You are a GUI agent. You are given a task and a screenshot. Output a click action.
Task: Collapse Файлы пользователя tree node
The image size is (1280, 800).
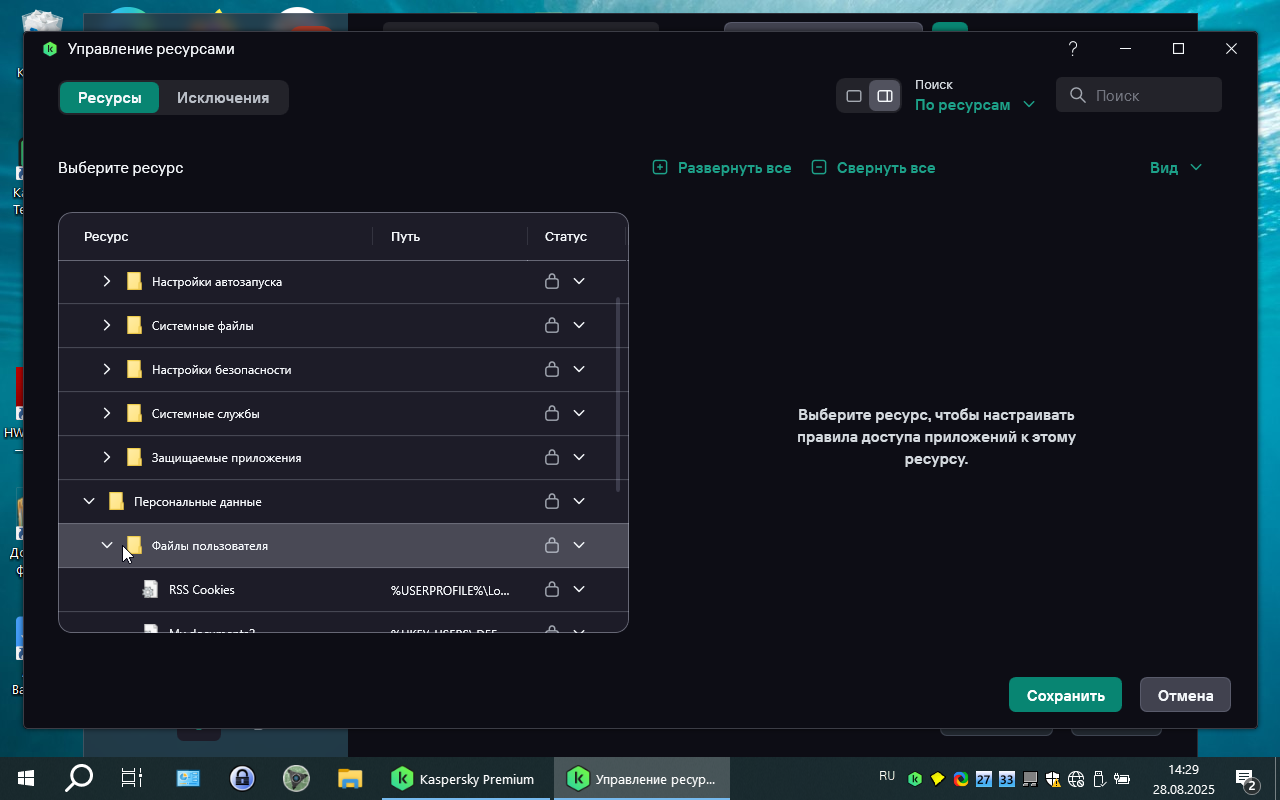[x=107, y=546]
